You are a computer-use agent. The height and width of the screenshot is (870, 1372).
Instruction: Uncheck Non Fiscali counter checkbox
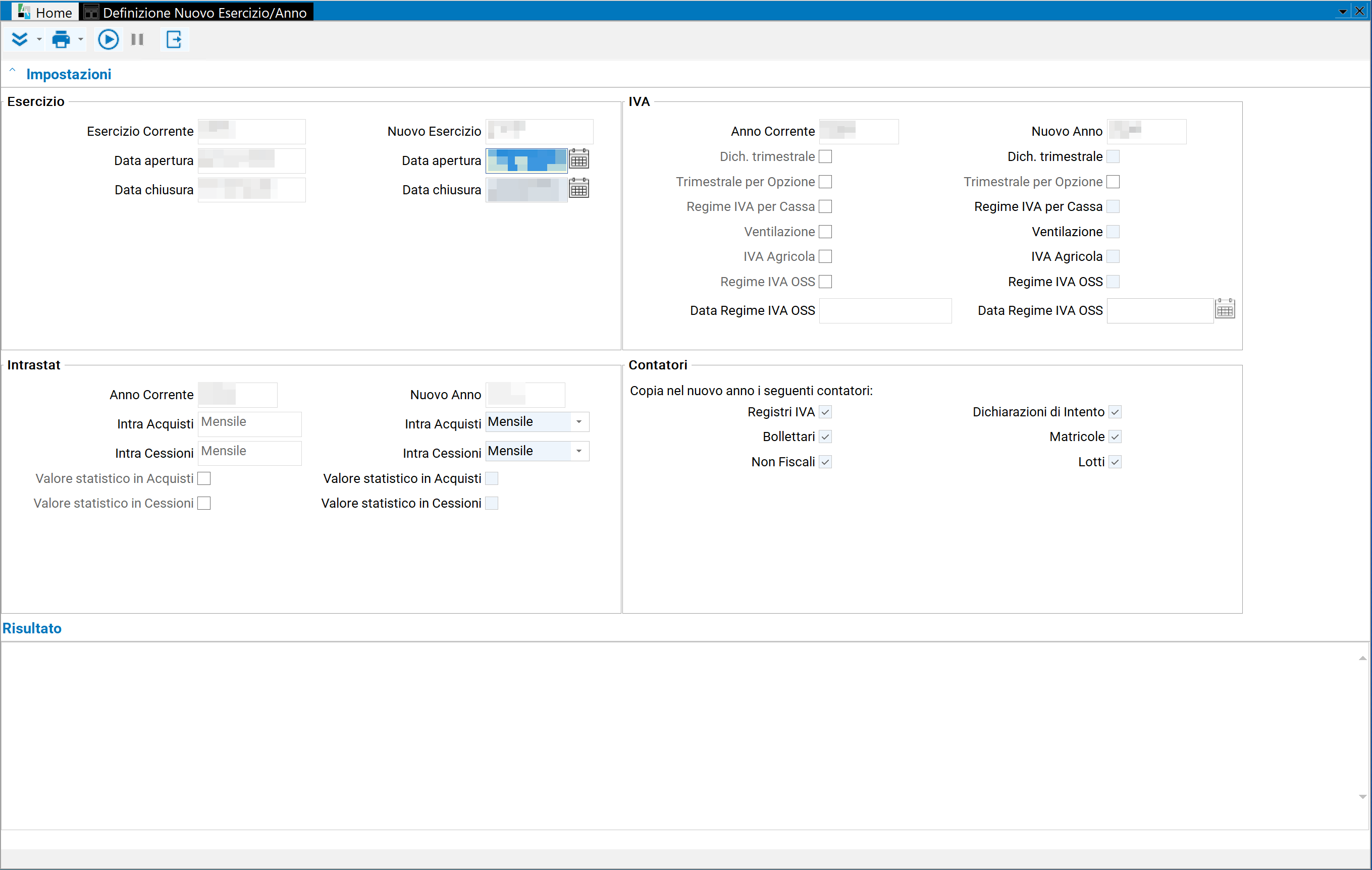[826, 461]
